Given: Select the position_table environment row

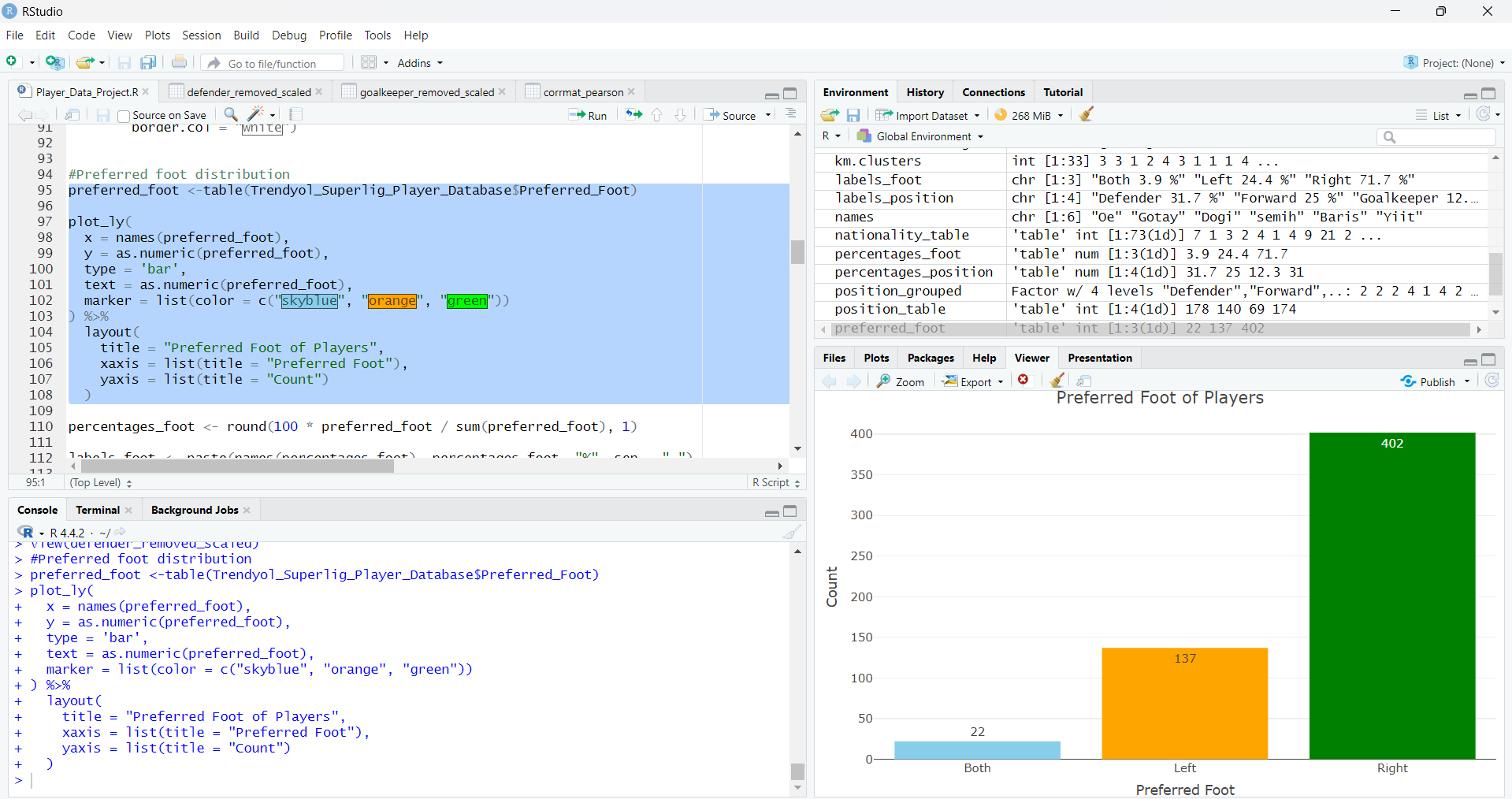Looking at the screenshot, I should [x=1150, y=309].
